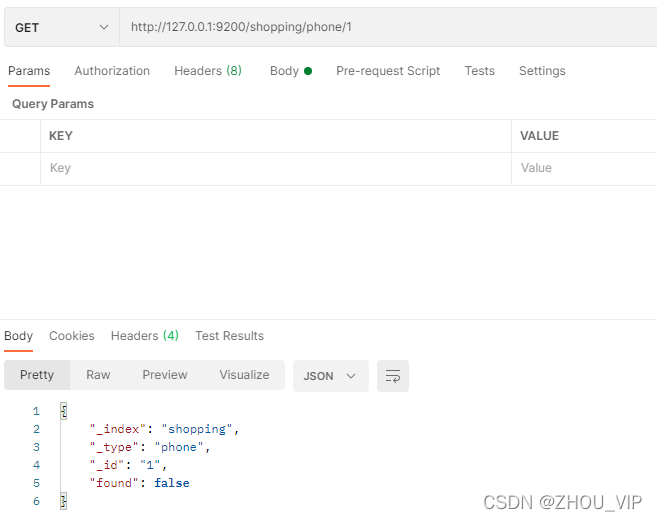Open the JSON format dropdown
Screen dimensions: 657x521
point(331,376)
